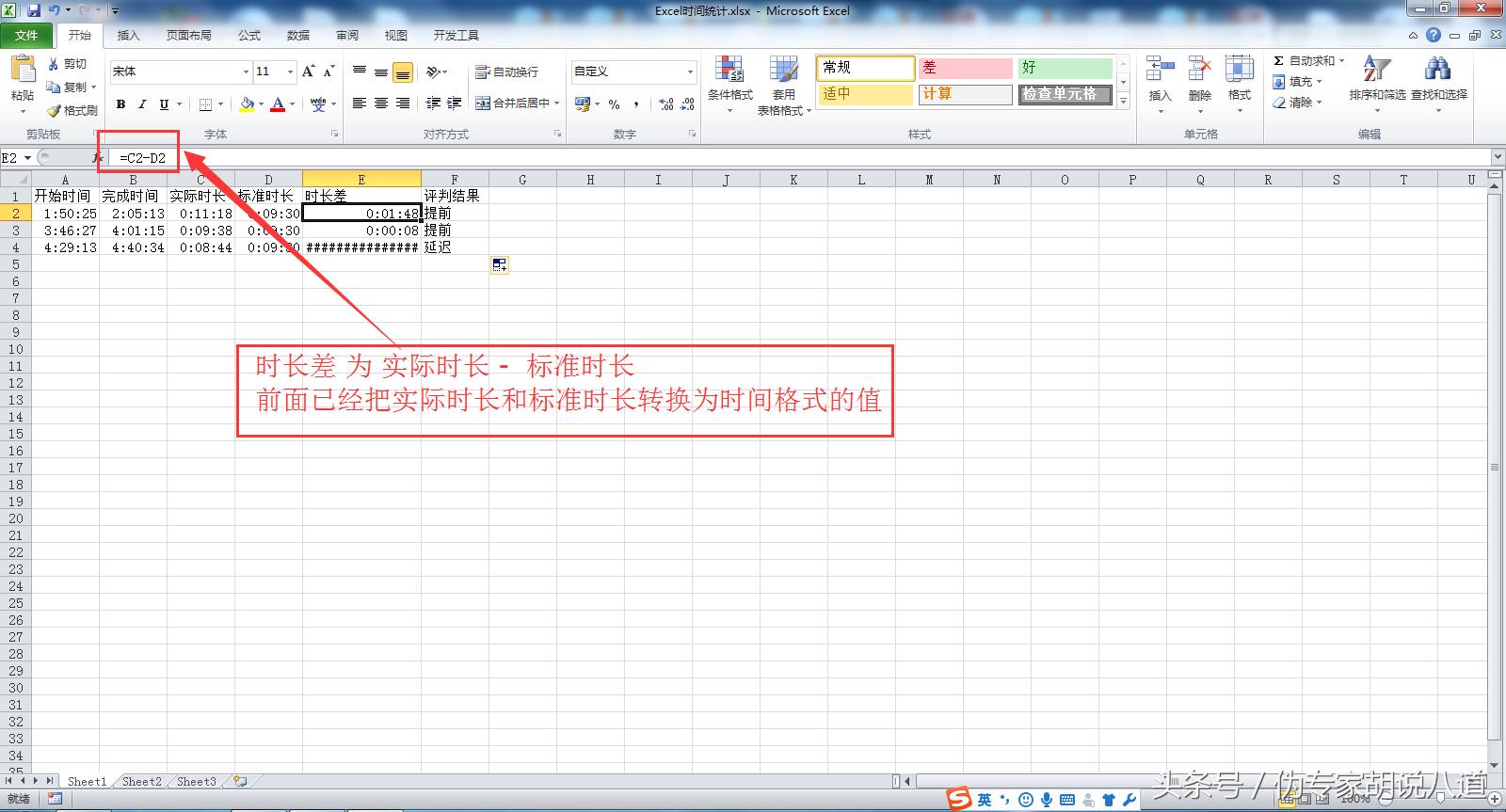Click the Paste icon
Screen dimensions: 1506x812
[22, 71]
